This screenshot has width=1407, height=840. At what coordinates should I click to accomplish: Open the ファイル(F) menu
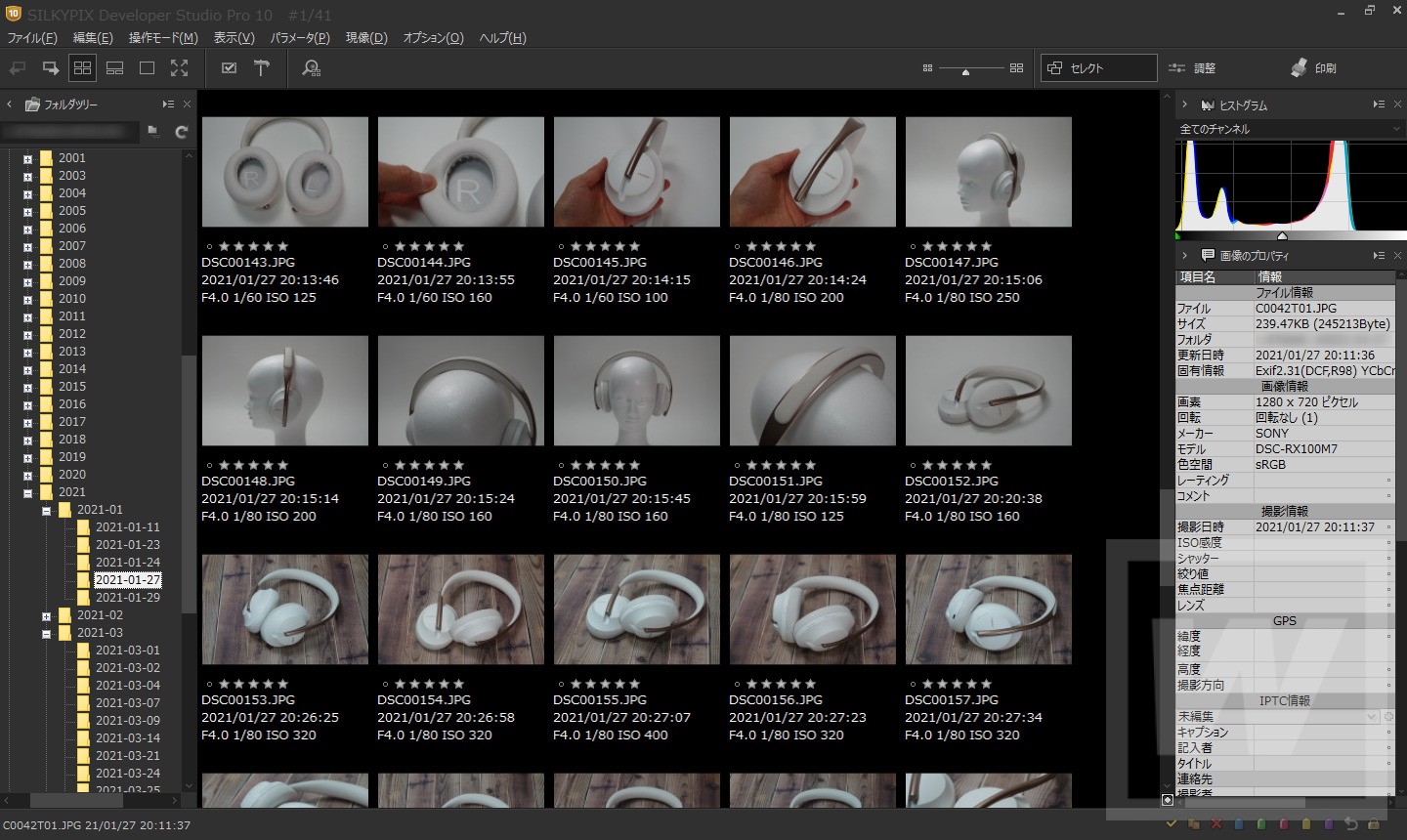[x=32, y=38]
